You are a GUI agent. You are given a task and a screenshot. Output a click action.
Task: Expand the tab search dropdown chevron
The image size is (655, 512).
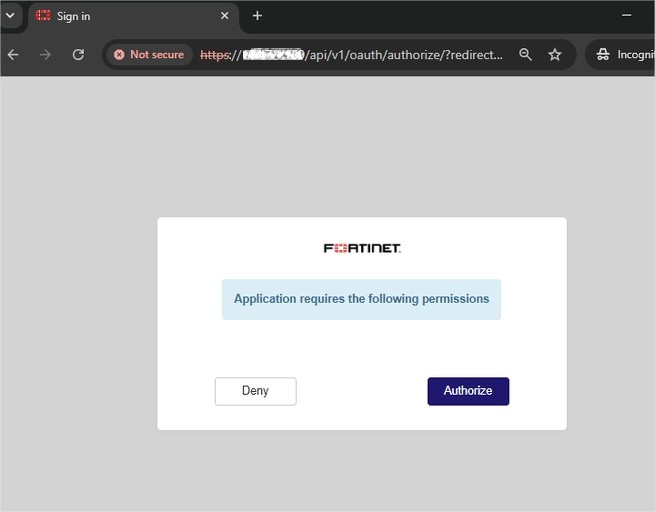pos(10,16)
